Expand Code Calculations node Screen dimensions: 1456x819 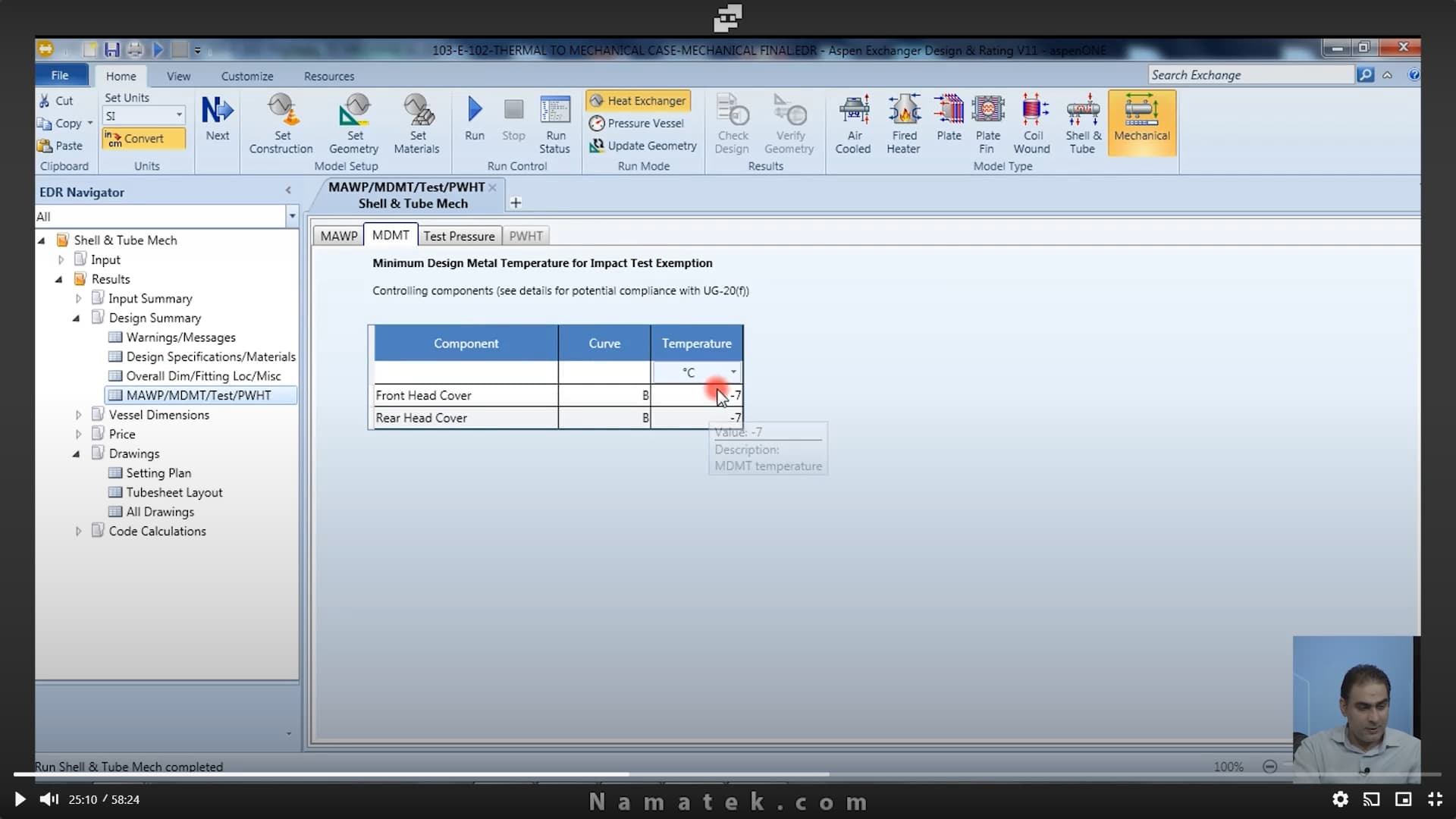tap(78, 532)
